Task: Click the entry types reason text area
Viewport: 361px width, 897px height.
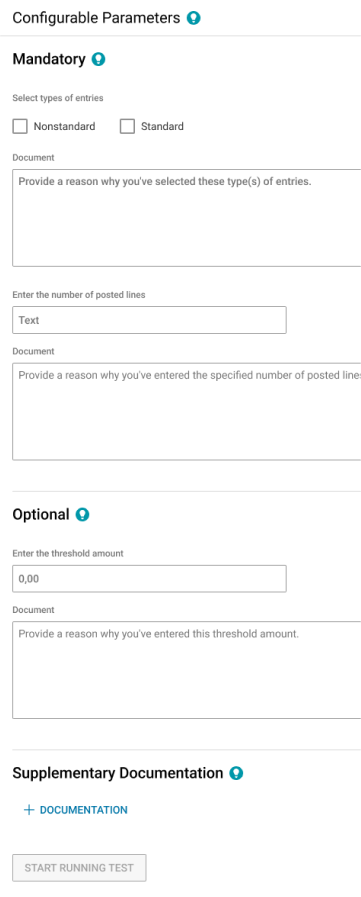Action: [187, 218]
